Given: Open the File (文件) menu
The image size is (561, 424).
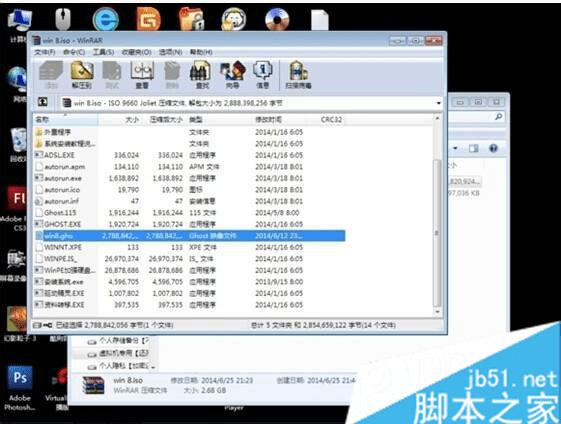Looking at the screenshot, I should click(44, 52).
